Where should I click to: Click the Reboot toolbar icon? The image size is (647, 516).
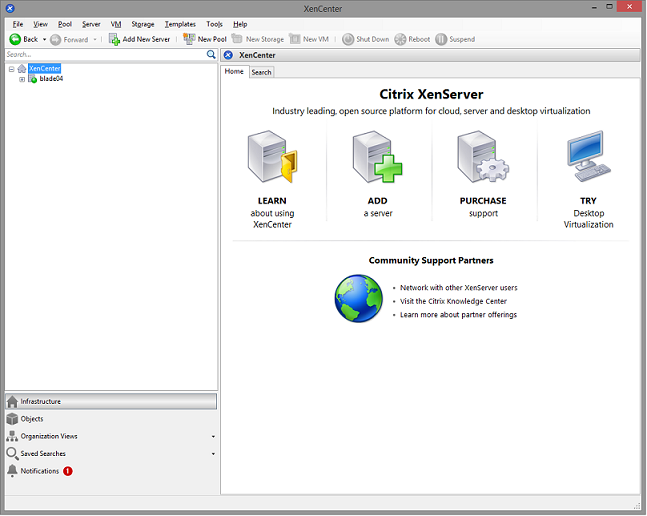click(400, 39)
